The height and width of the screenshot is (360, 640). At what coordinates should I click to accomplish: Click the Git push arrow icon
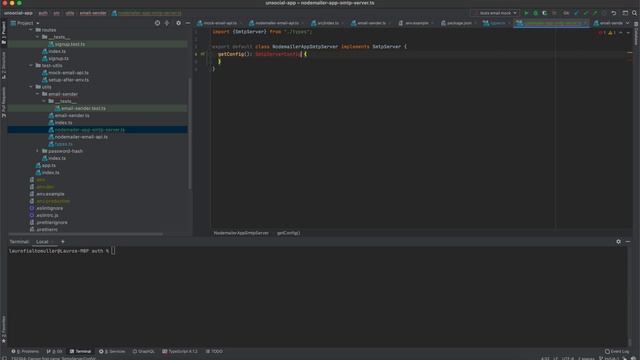tap(595, 13)
